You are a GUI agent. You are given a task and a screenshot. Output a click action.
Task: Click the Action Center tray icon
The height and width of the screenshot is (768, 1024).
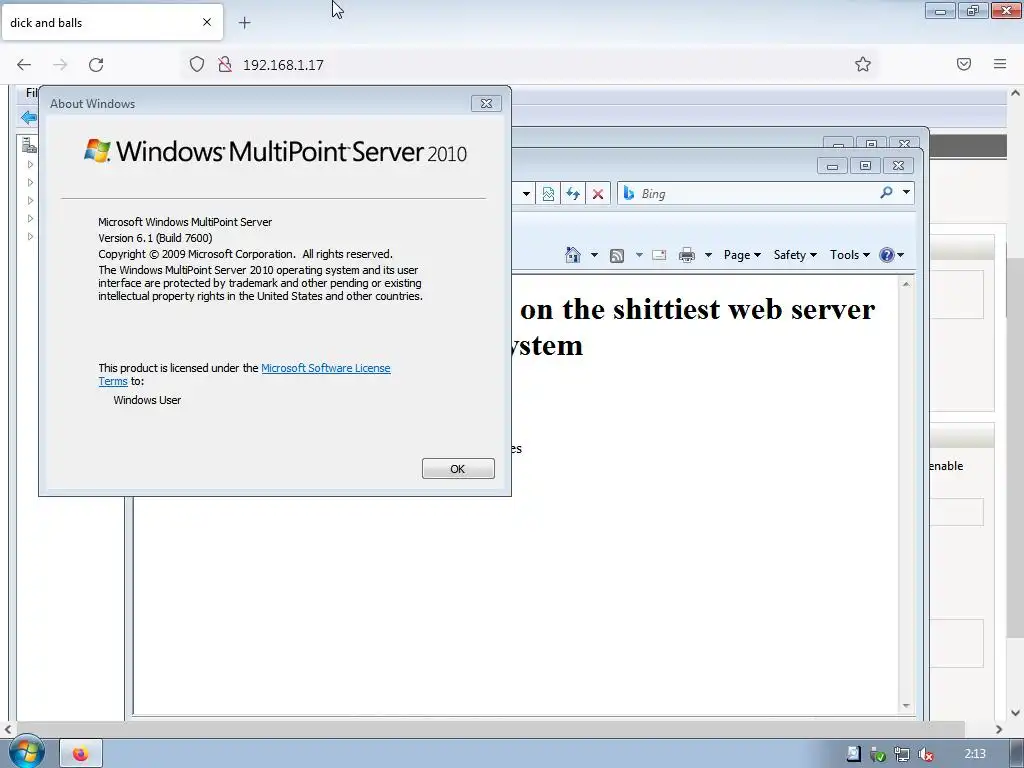click(853, 754)
